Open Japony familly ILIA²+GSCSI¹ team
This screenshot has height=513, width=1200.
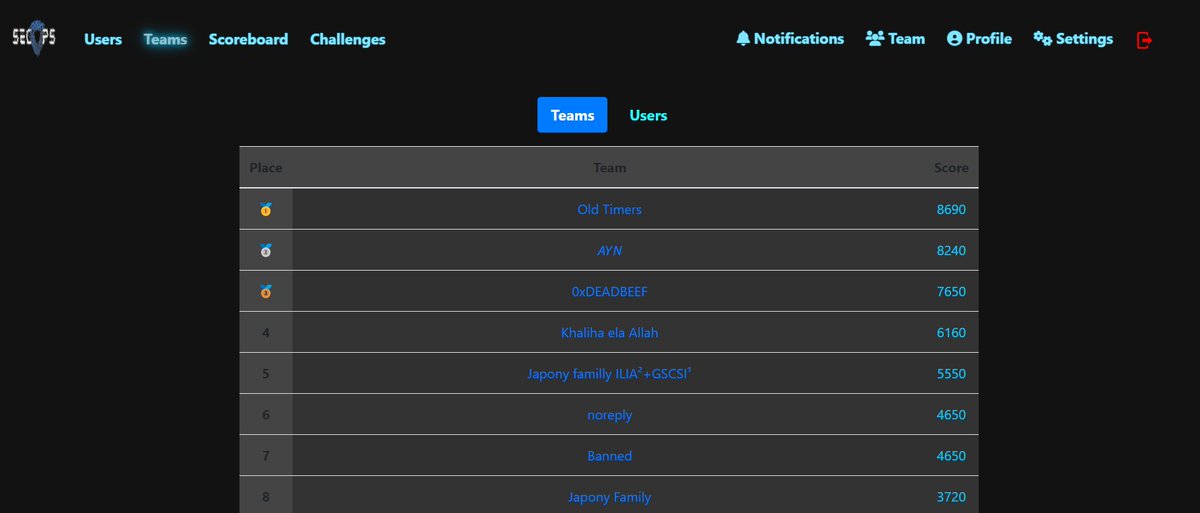click(610, 374)
